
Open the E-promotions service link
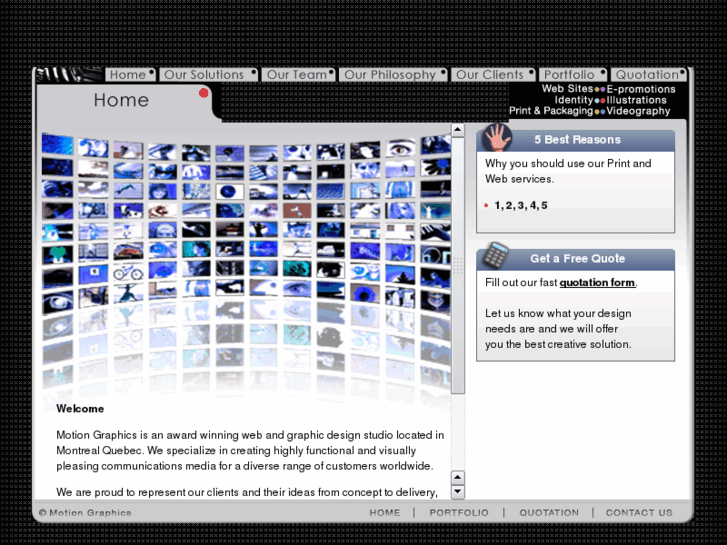641,89
